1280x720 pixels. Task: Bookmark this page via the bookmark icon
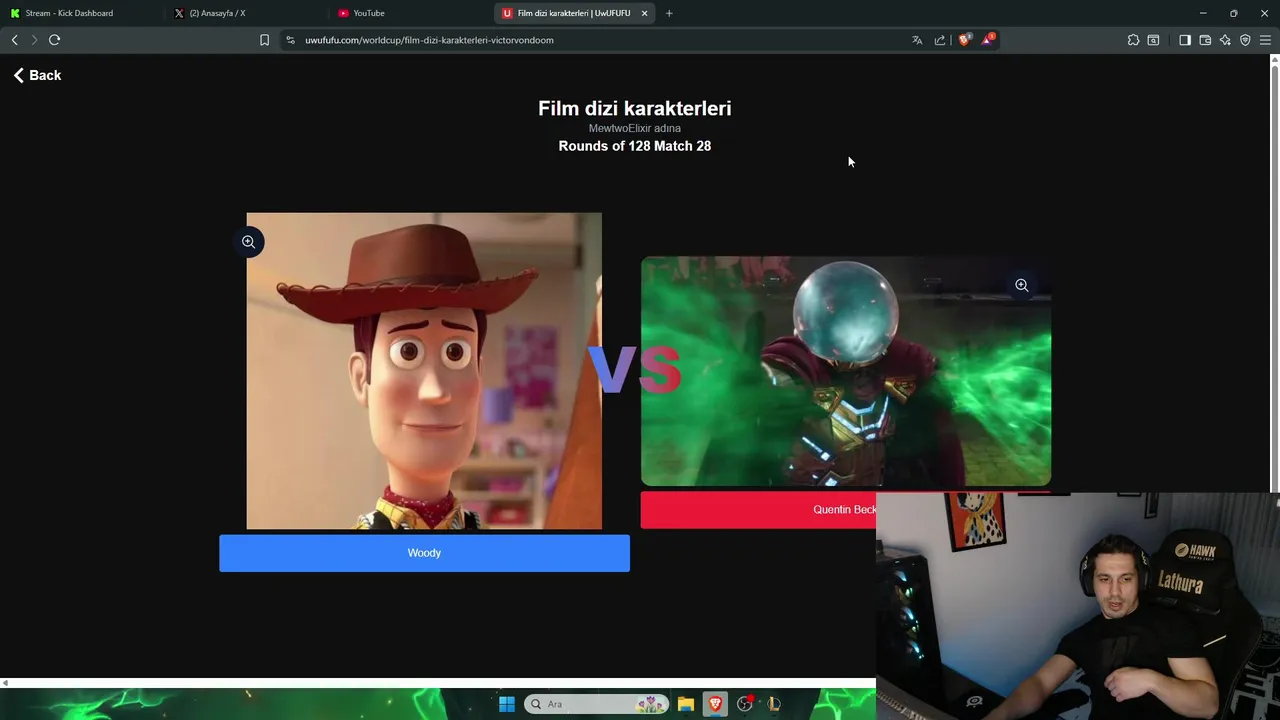[264, 40]
